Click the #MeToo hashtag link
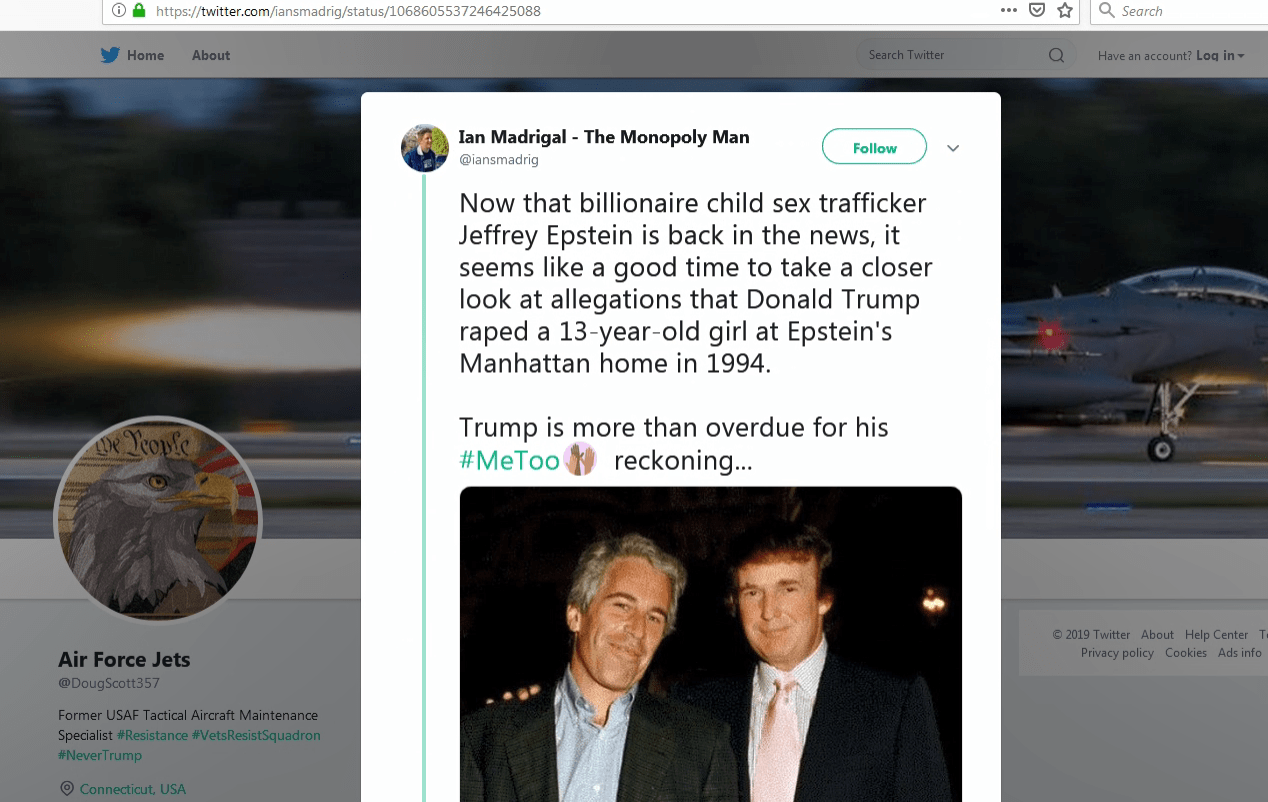The width and height of the screenshot is (1268, 802). pyautogui.click(x=509, y=461)
